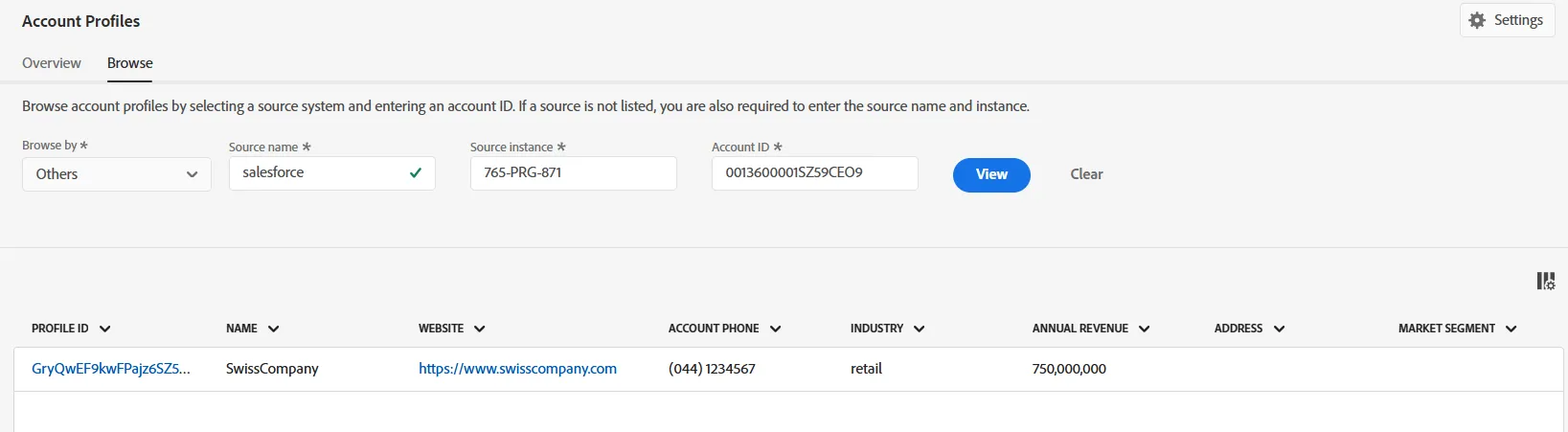
Task: Focus the Source name input field
Action: [332, 173]
